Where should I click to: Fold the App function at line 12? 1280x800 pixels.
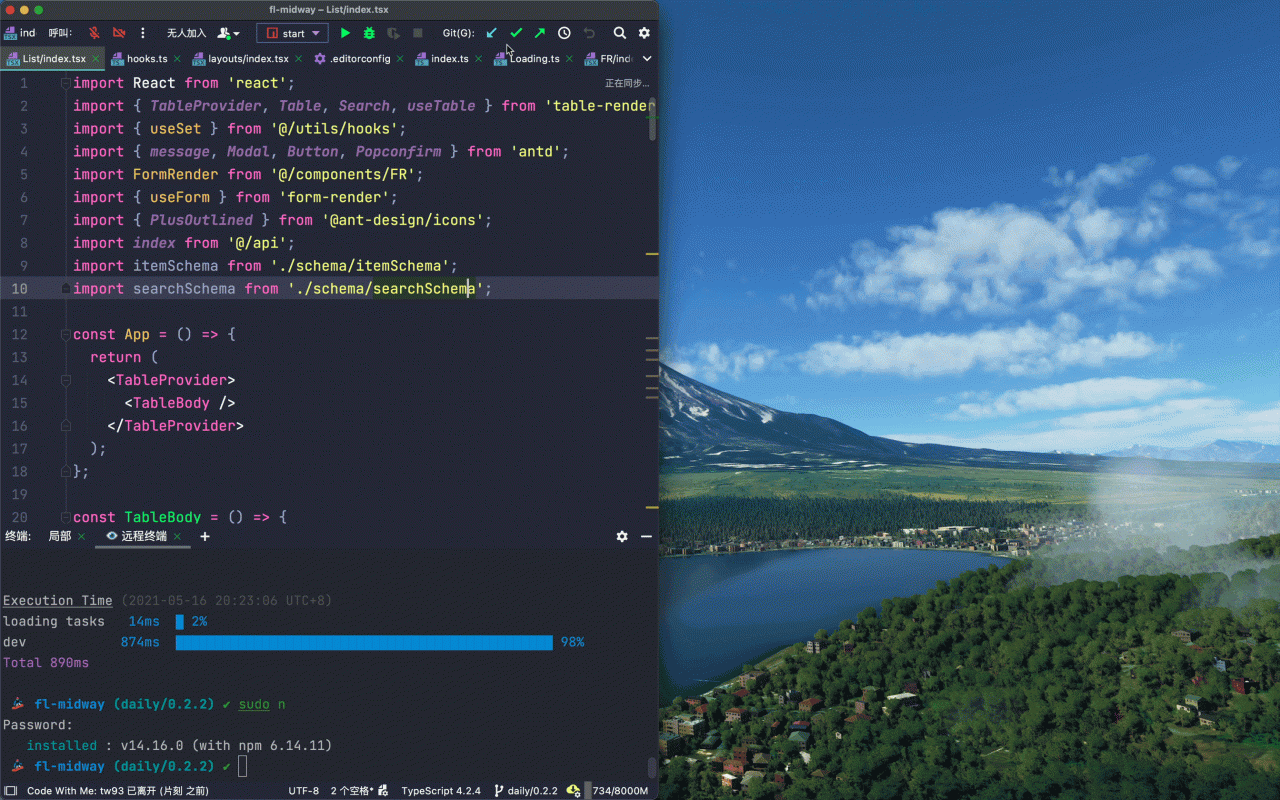coord(66,334)
